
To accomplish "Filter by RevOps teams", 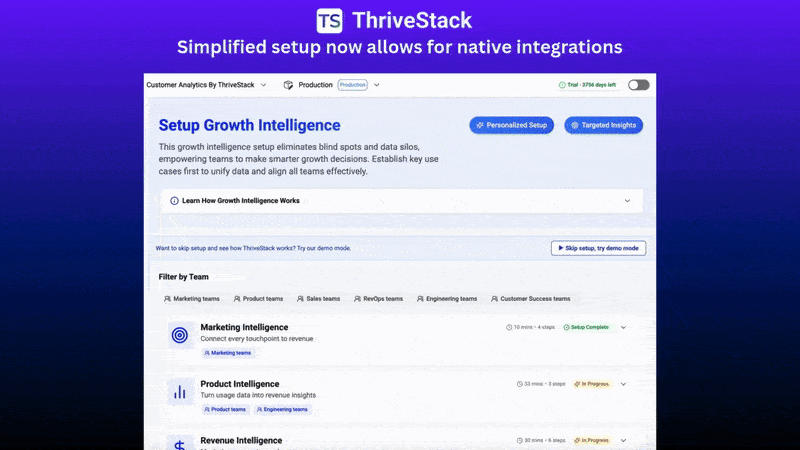I will 379,299.
